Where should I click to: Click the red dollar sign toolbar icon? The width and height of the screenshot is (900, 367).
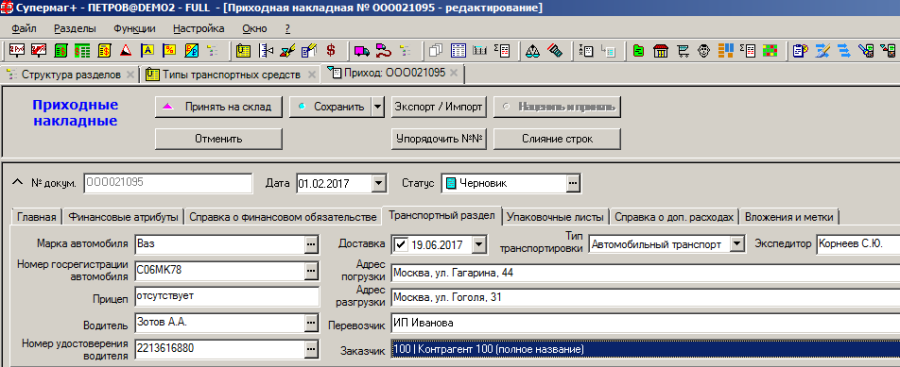[x=331, y=51]
